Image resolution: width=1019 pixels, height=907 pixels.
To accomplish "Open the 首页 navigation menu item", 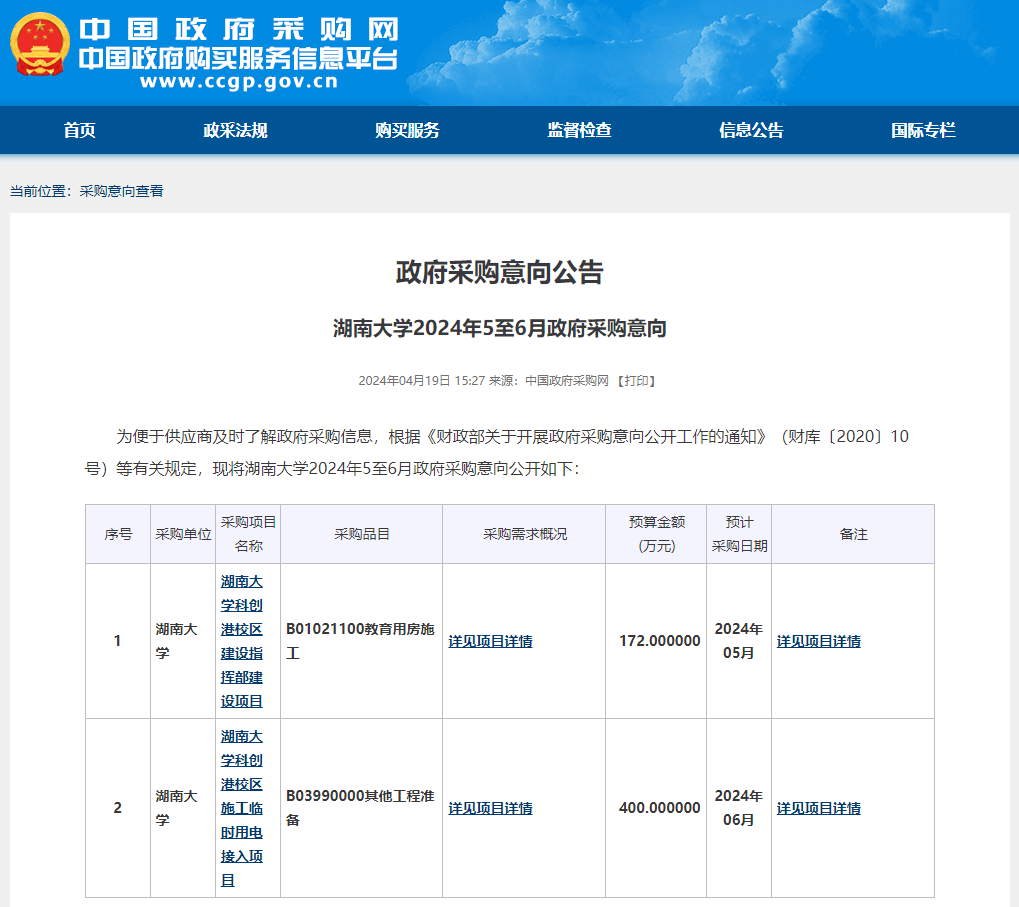I will coord(79,131).
